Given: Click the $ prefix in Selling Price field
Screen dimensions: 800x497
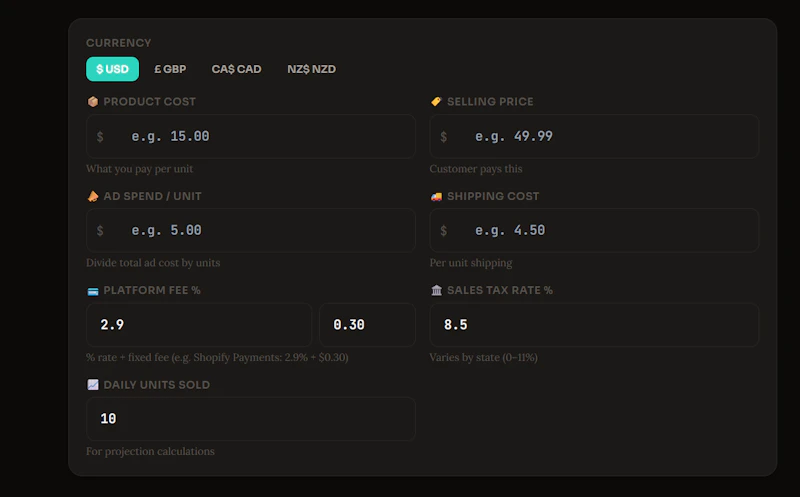Looking at the screenshot, I should click(443, 137).
